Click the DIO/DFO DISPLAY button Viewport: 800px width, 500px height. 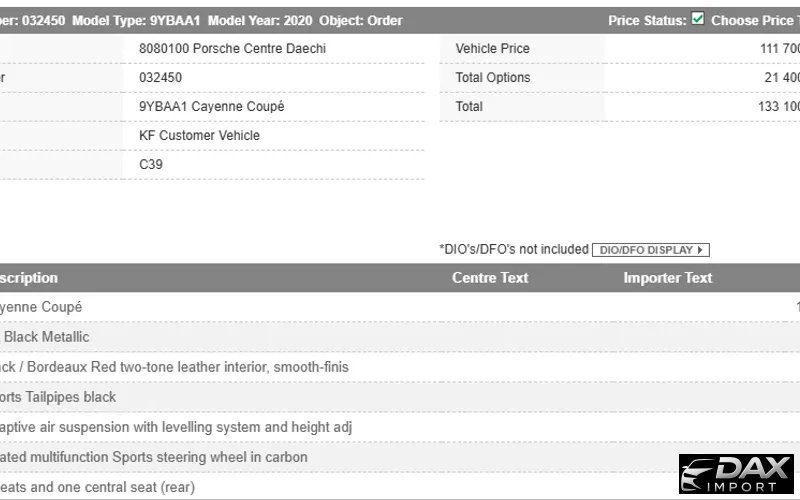coord(650,250)
